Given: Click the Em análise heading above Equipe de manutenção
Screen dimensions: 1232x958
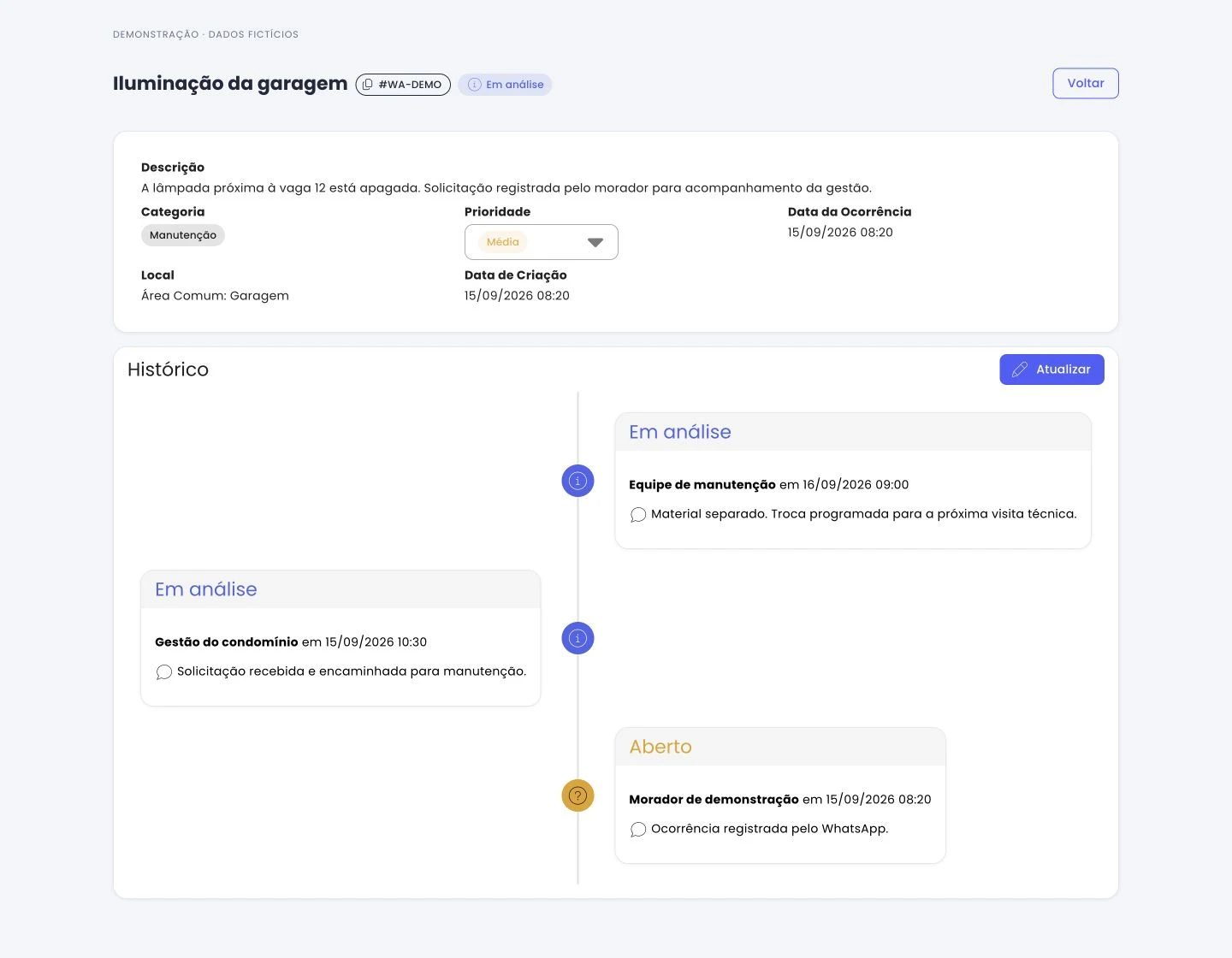Looking at the screenshot, I should click(680, 432).
